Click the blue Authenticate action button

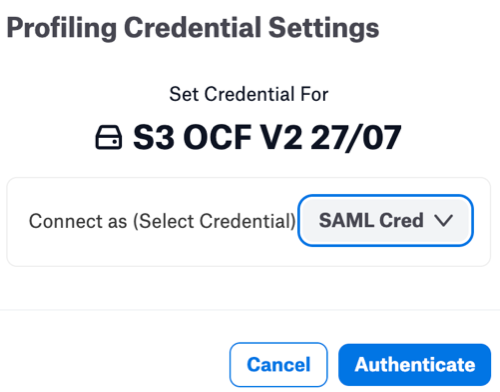click(414, 364)
